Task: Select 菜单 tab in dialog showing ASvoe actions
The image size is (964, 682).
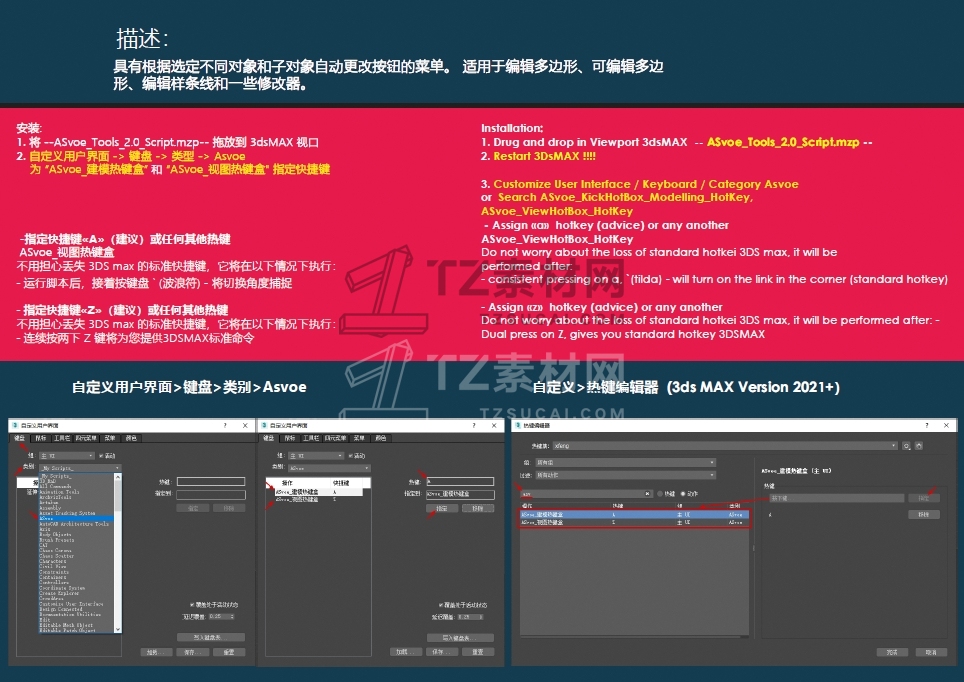Action: click(359, 438)
